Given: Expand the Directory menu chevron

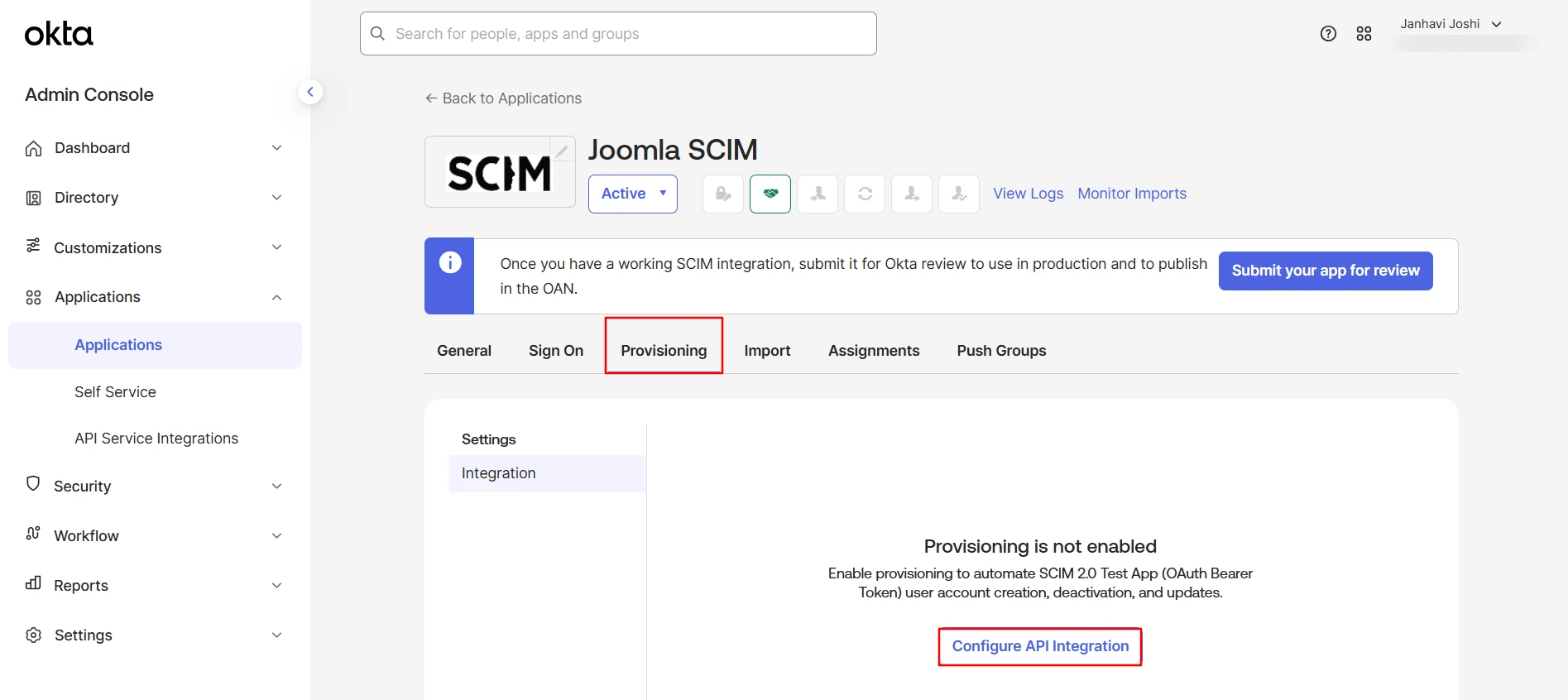Looking at the screenshot, I should [277, 198].
